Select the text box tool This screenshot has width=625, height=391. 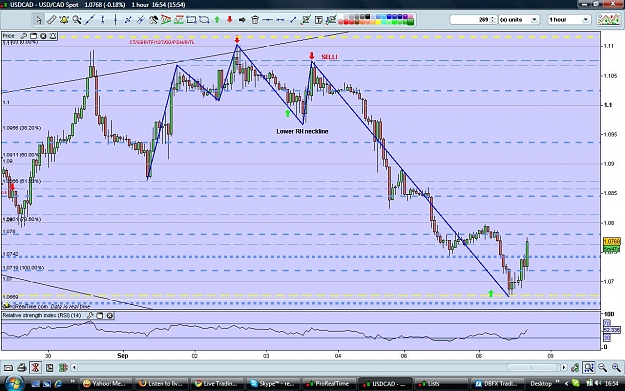pos(318,20)
